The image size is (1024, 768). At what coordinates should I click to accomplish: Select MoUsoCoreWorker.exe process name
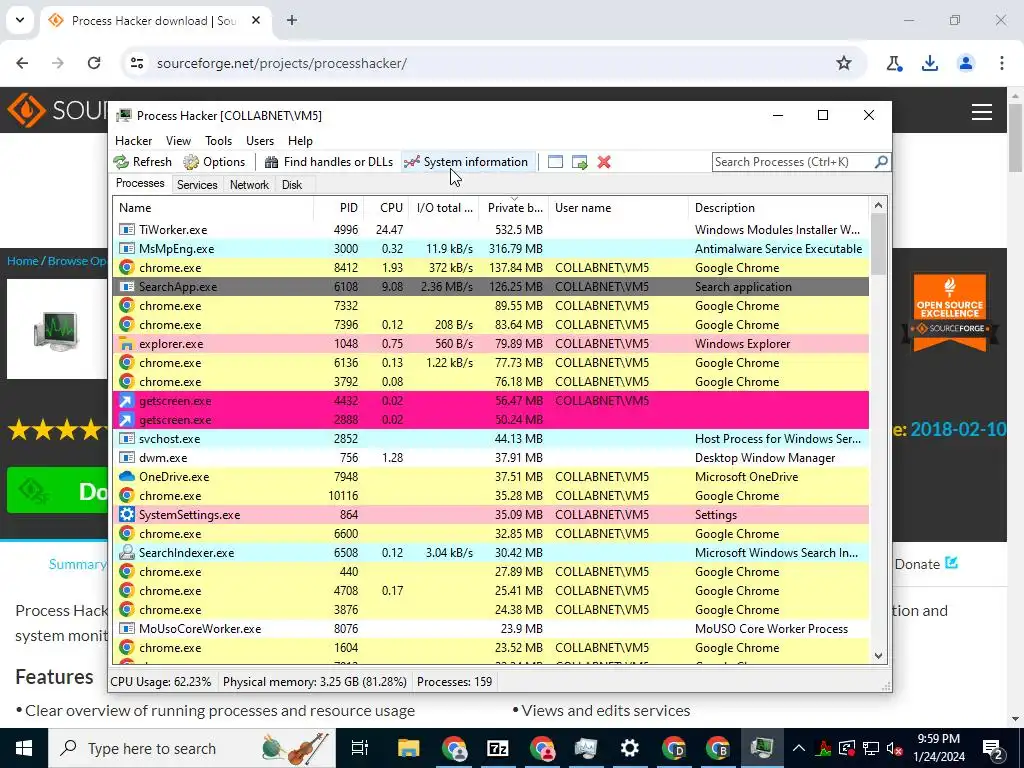(x=200, y=629)
